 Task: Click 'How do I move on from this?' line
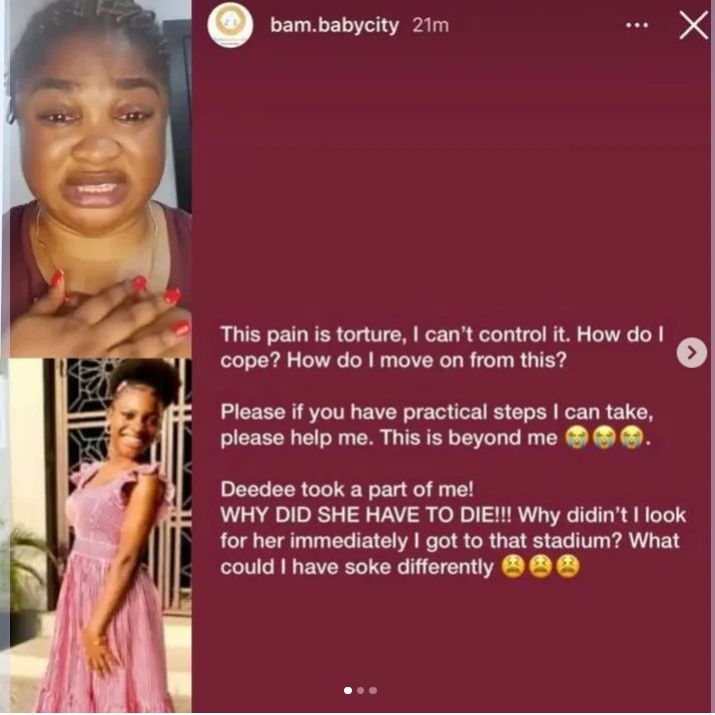pyautogui.click(x=427, y=360)
